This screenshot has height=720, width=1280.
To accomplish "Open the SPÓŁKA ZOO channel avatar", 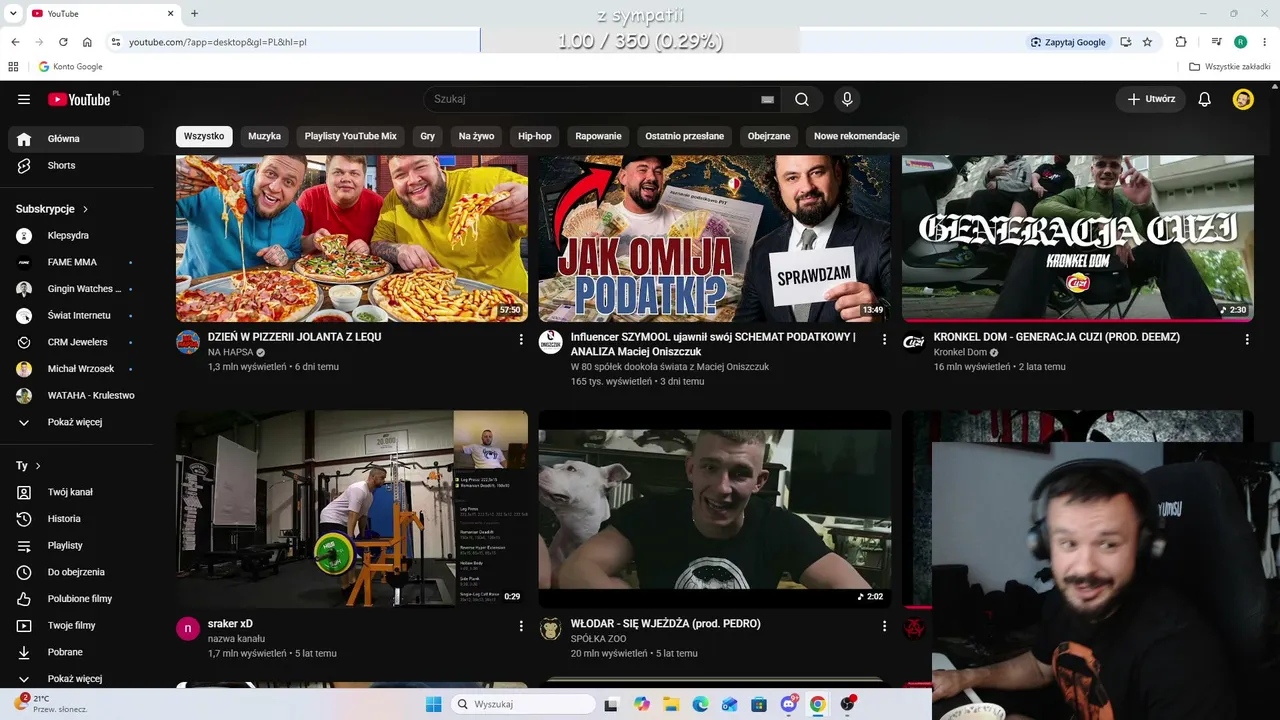I will 550,628.
